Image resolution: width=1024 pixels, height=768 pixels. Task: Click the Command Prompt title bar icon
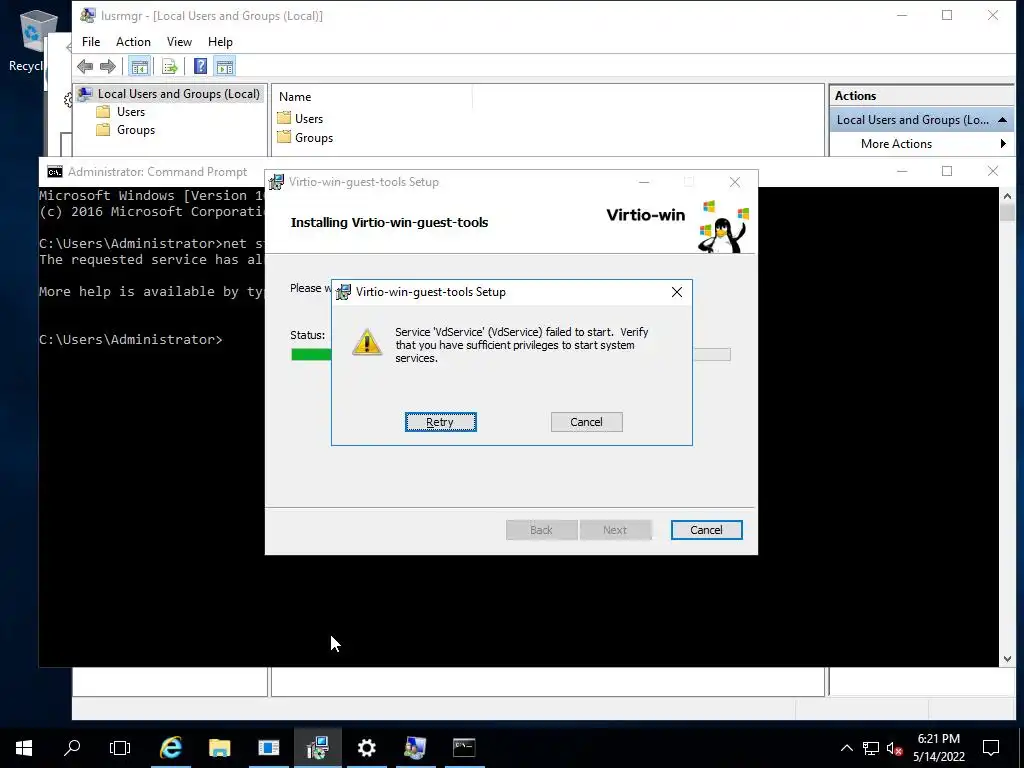click(x=55, y=172)
